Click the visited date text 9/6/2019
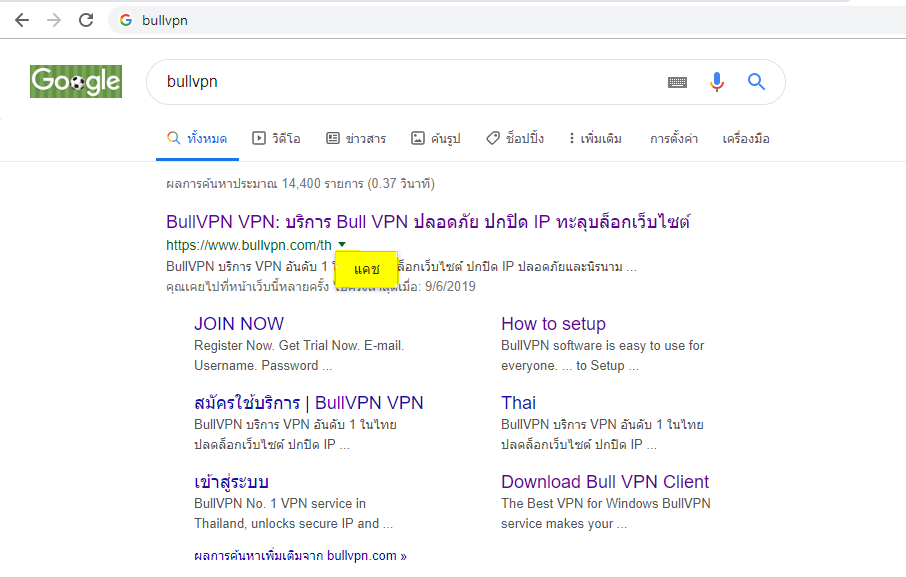 point(450,286)
